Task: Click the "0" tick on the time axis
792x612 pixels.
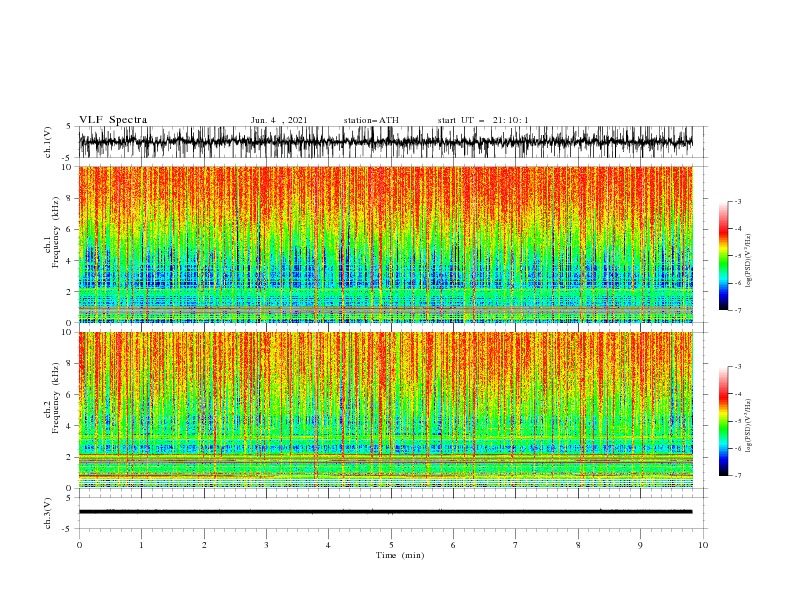Action: tap(79, 545)
